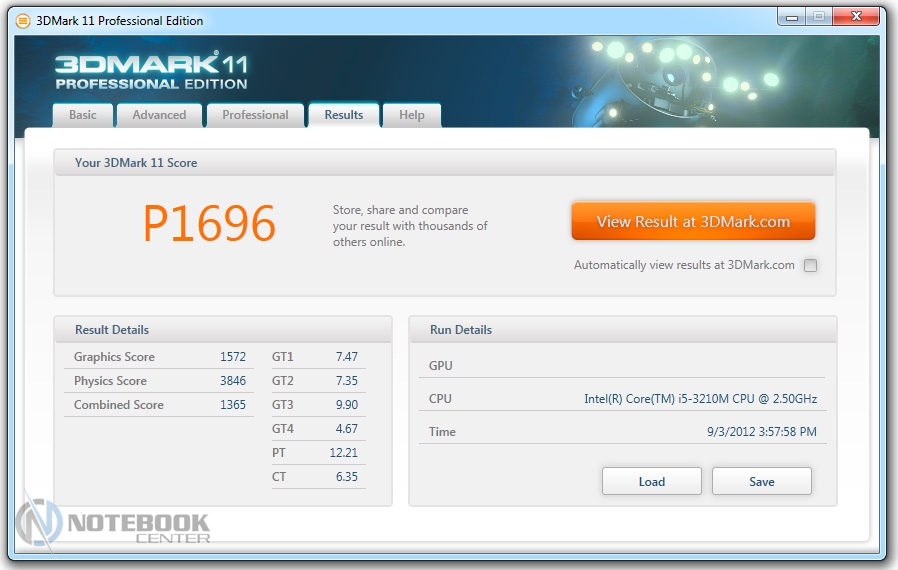Click the Intel Core i5-3210M CPU text

point(700,399)
